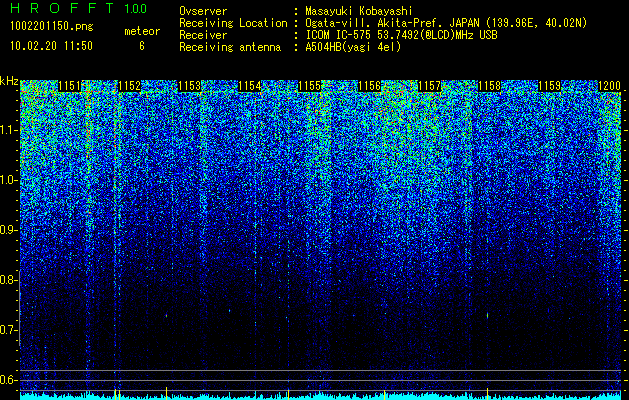Click the 1.1 kHz axis label
Viewport: 629px width, 400px height.
[8, 130]
